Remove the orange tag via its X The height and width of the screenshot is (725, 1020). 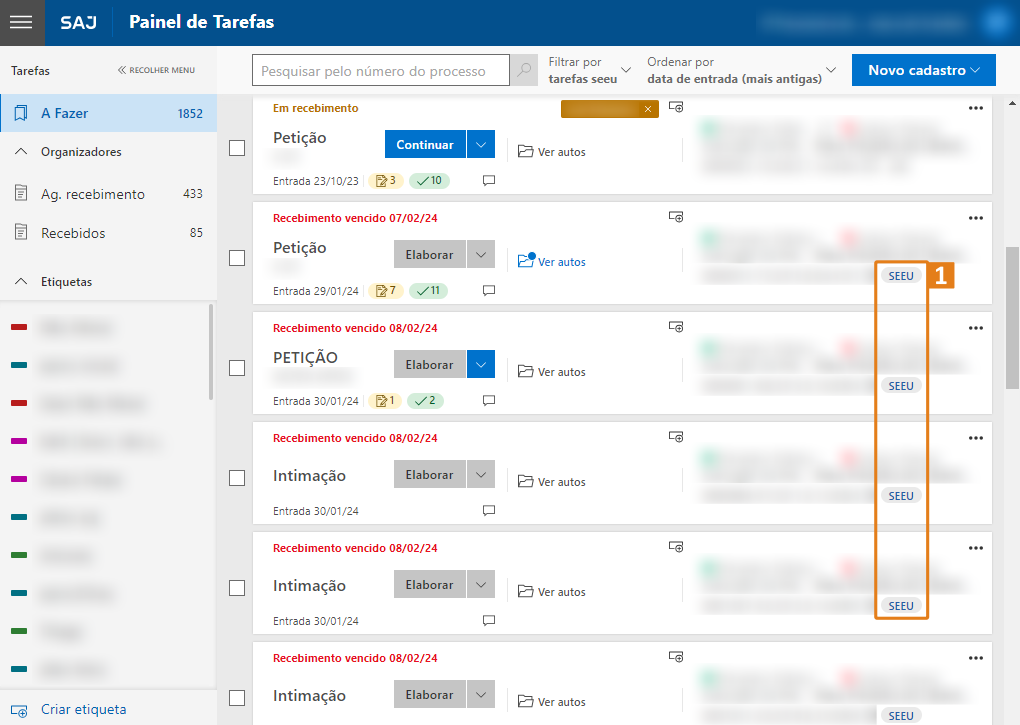648,109
